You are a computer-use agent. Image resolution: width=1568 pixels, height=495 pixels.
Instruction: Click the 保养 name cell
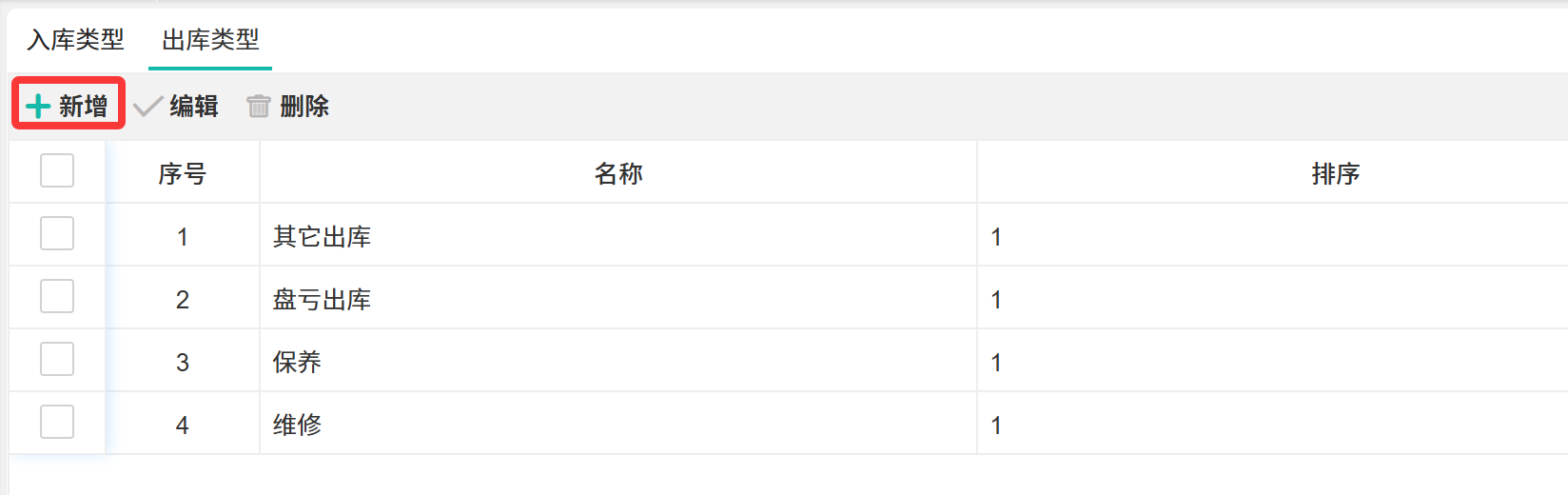point(297,362)
